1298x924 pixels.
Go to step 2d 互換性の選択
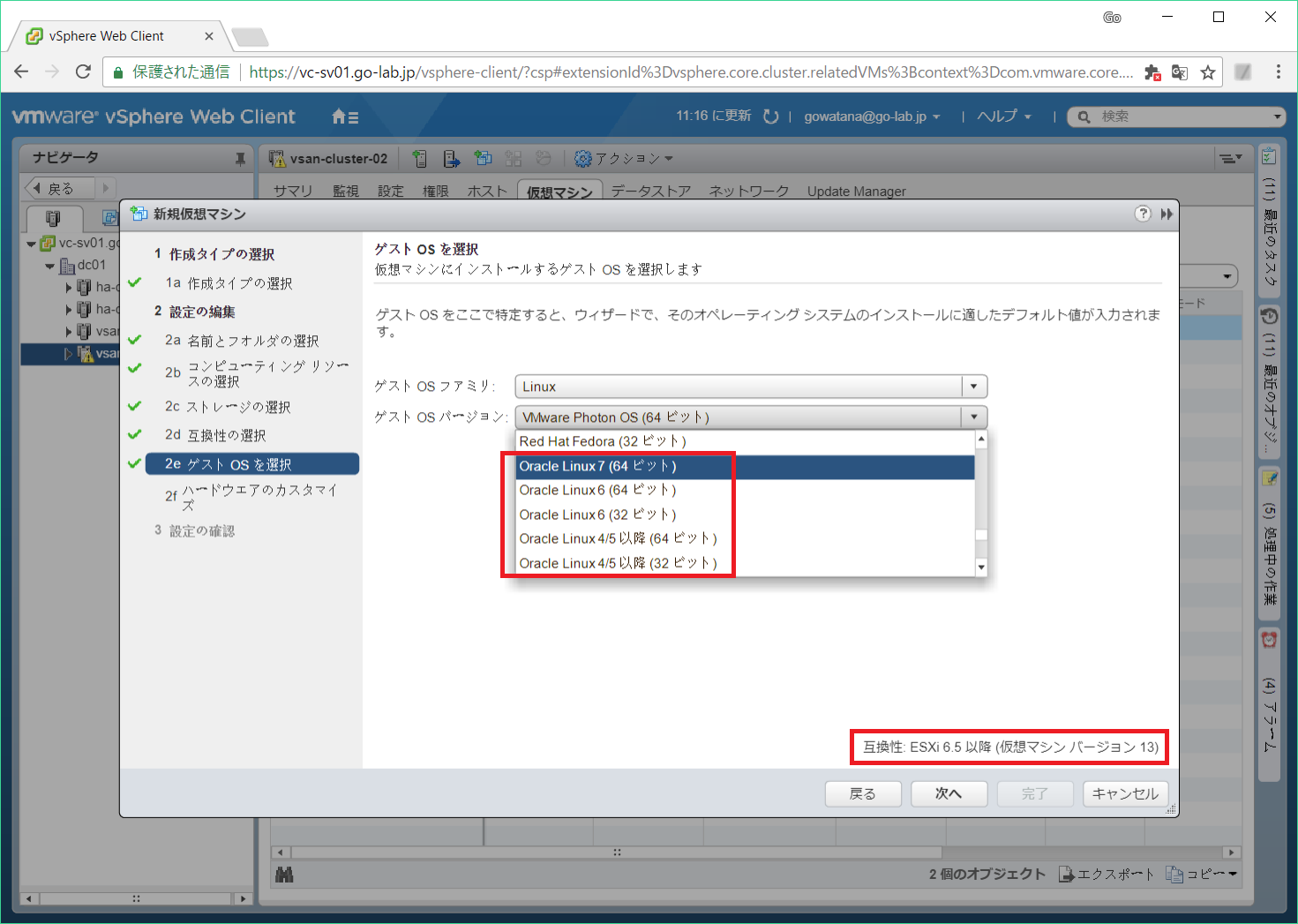tap(215, 435)
